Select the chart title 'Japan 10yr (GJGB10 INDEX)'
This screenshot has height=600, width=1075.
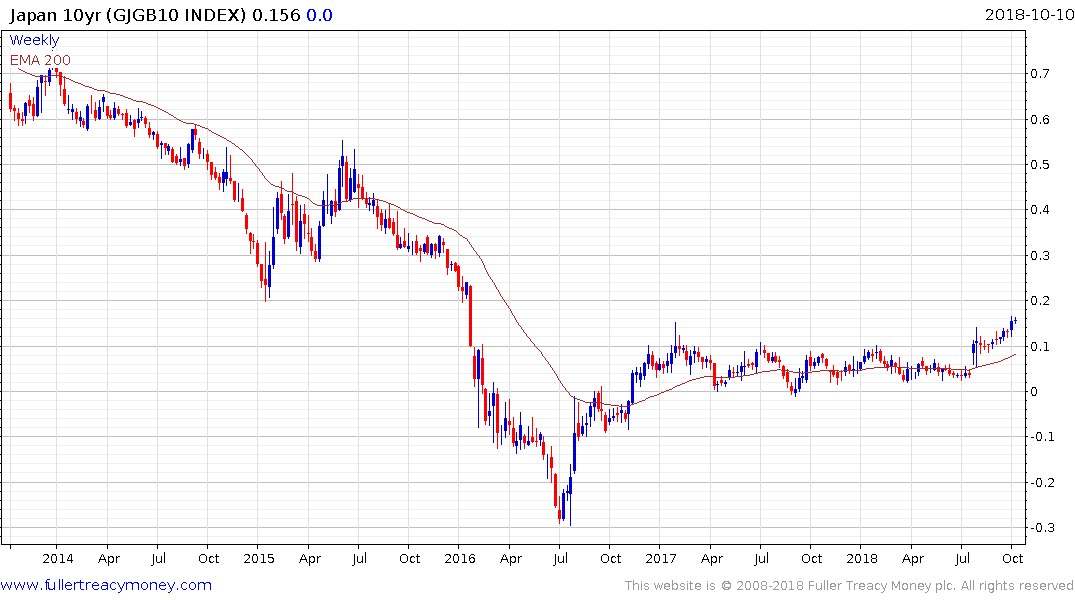point(128,15)
